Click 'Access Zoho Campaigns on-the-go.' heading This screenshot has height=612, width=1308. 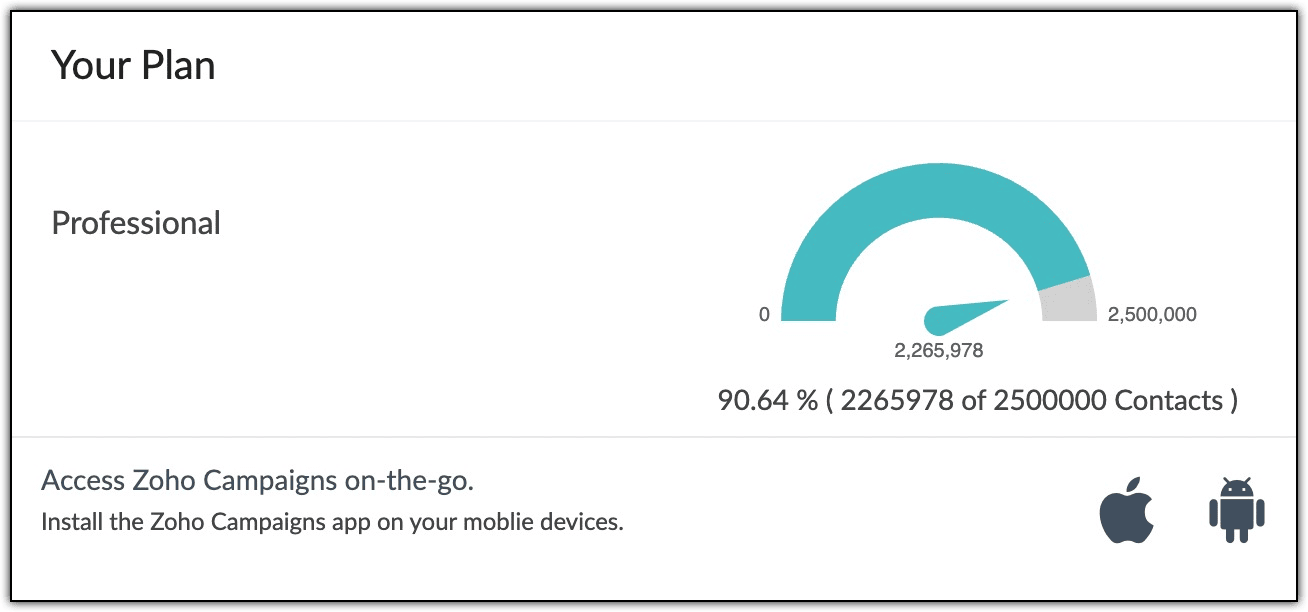coord(257,480)
